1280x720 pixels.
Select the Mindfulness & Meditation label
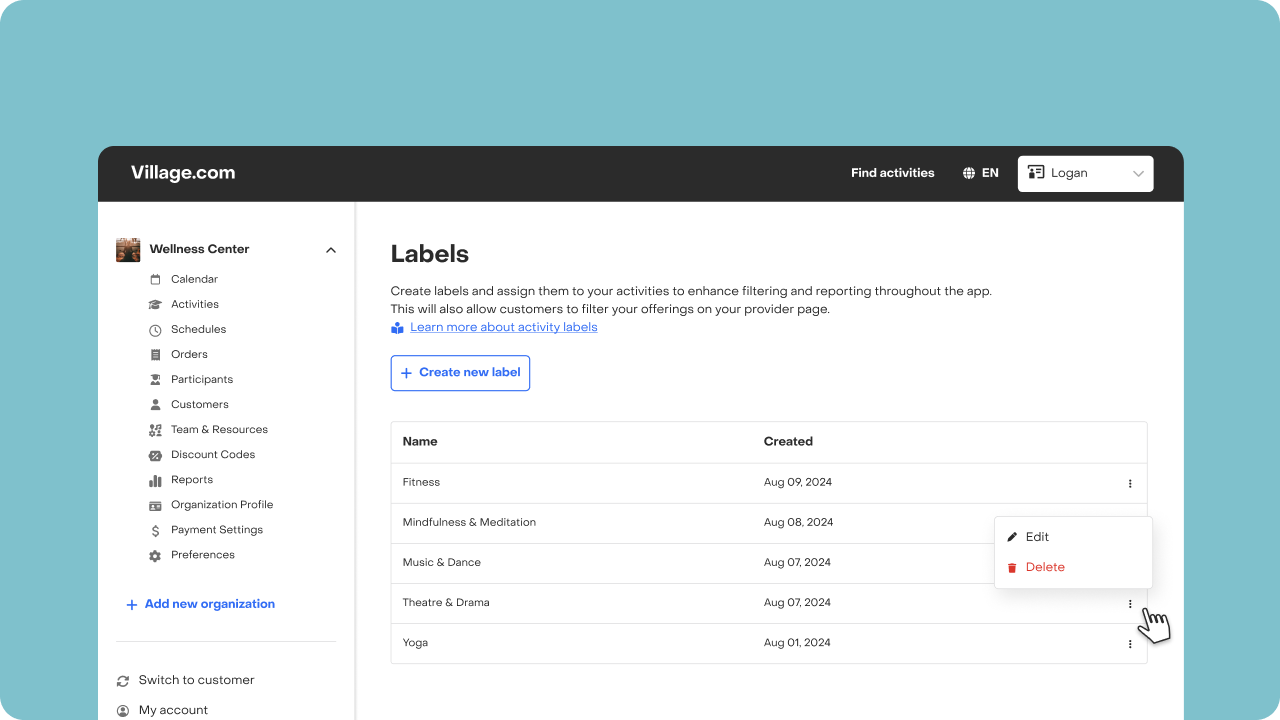click(x=469, y=522)
